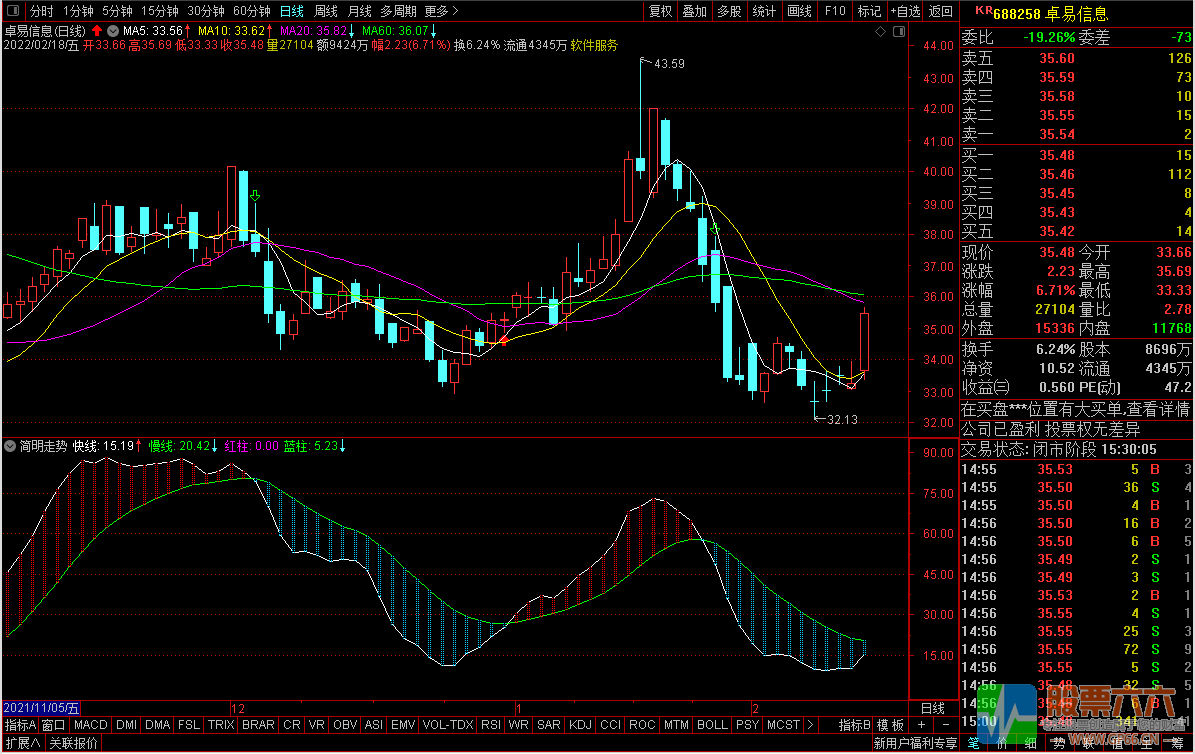Activate the 画线 drawing tool

pos(799,11)
